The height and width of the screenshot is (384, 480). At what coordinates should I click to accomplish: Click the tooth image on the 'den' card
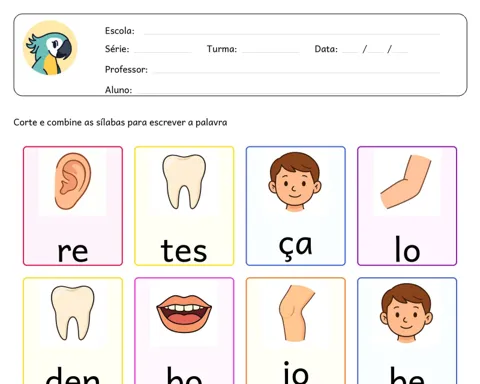(x=73, y=312)
